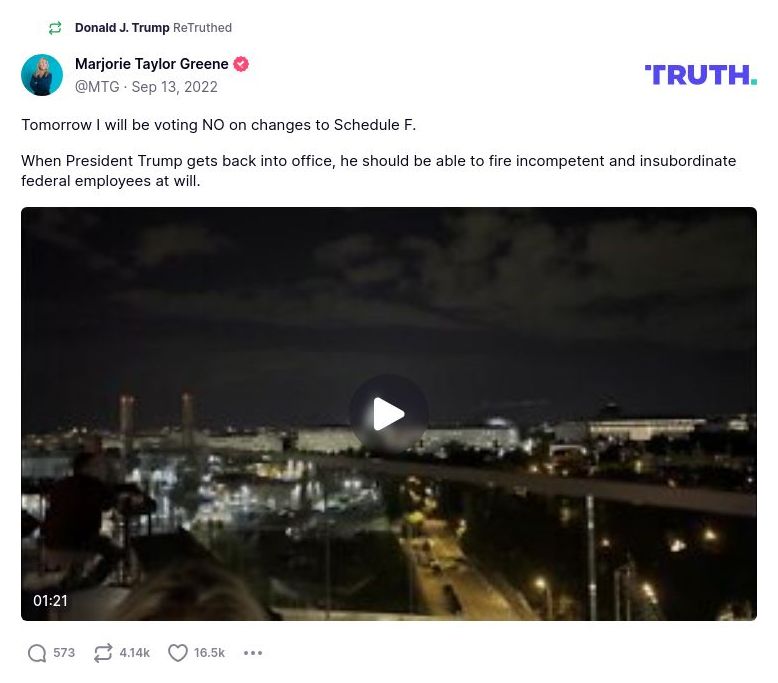This screenshot has height=683, width=778.
Task: Like the post with the heart icon
Action: [178, 653]
